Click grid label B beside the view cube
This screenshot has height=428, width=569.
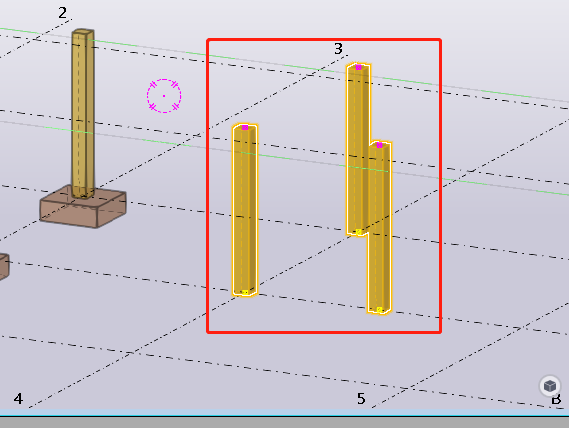click(x=556, y=400)
